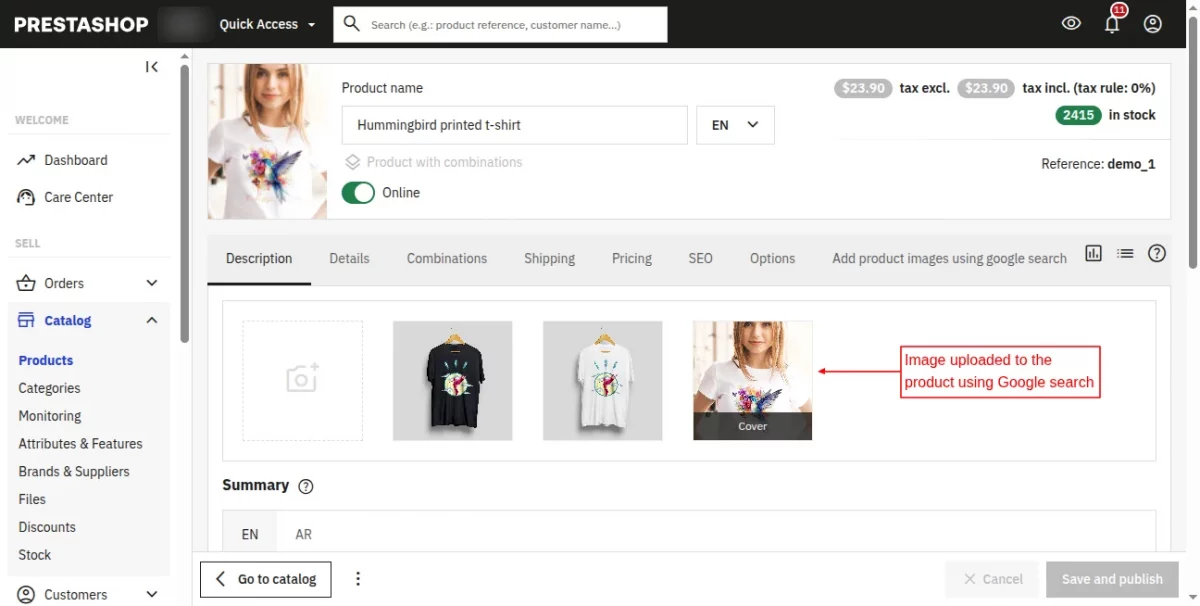Open Stock in the sidebar
The image size is (1200, 606).
coord(34,555)
